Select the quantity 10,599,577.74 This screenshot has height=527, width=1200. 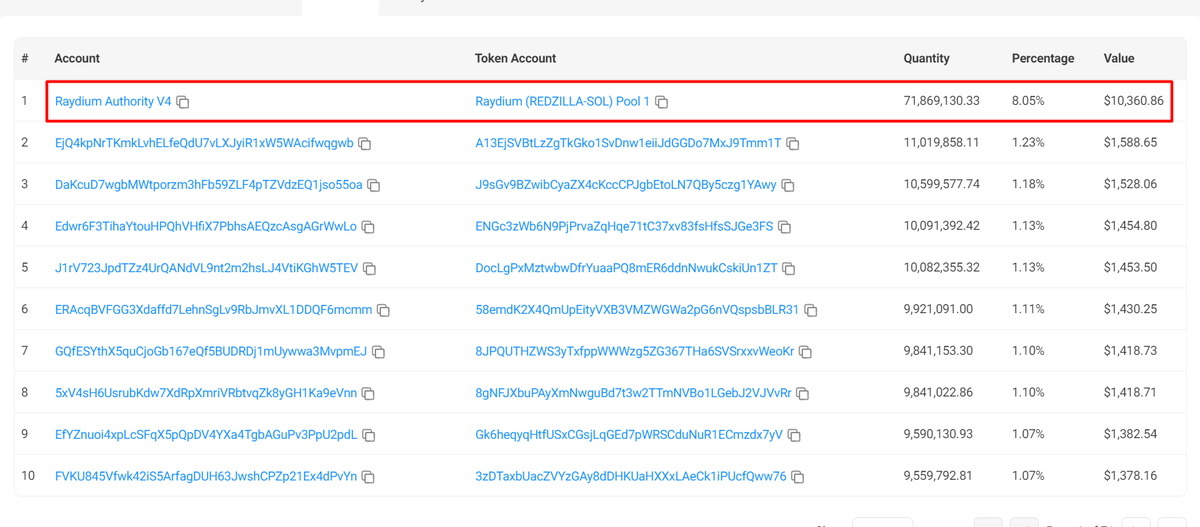click(942, 185)
